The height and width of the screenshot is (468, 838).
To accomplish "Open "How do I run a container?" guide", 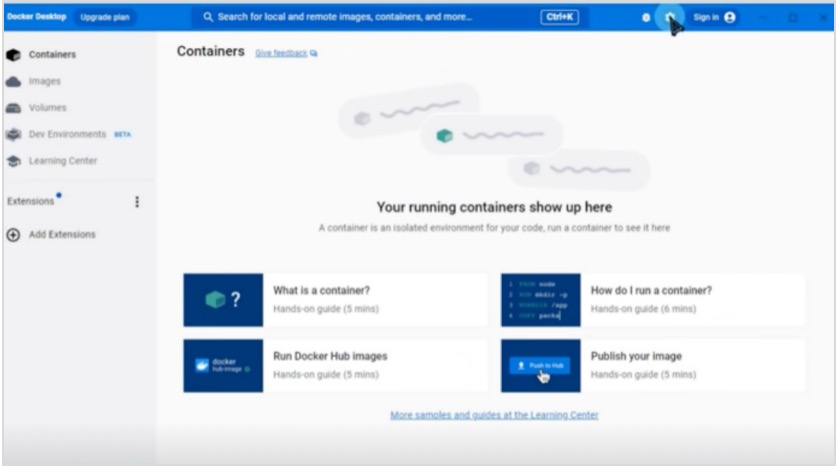I will (652, 299).
